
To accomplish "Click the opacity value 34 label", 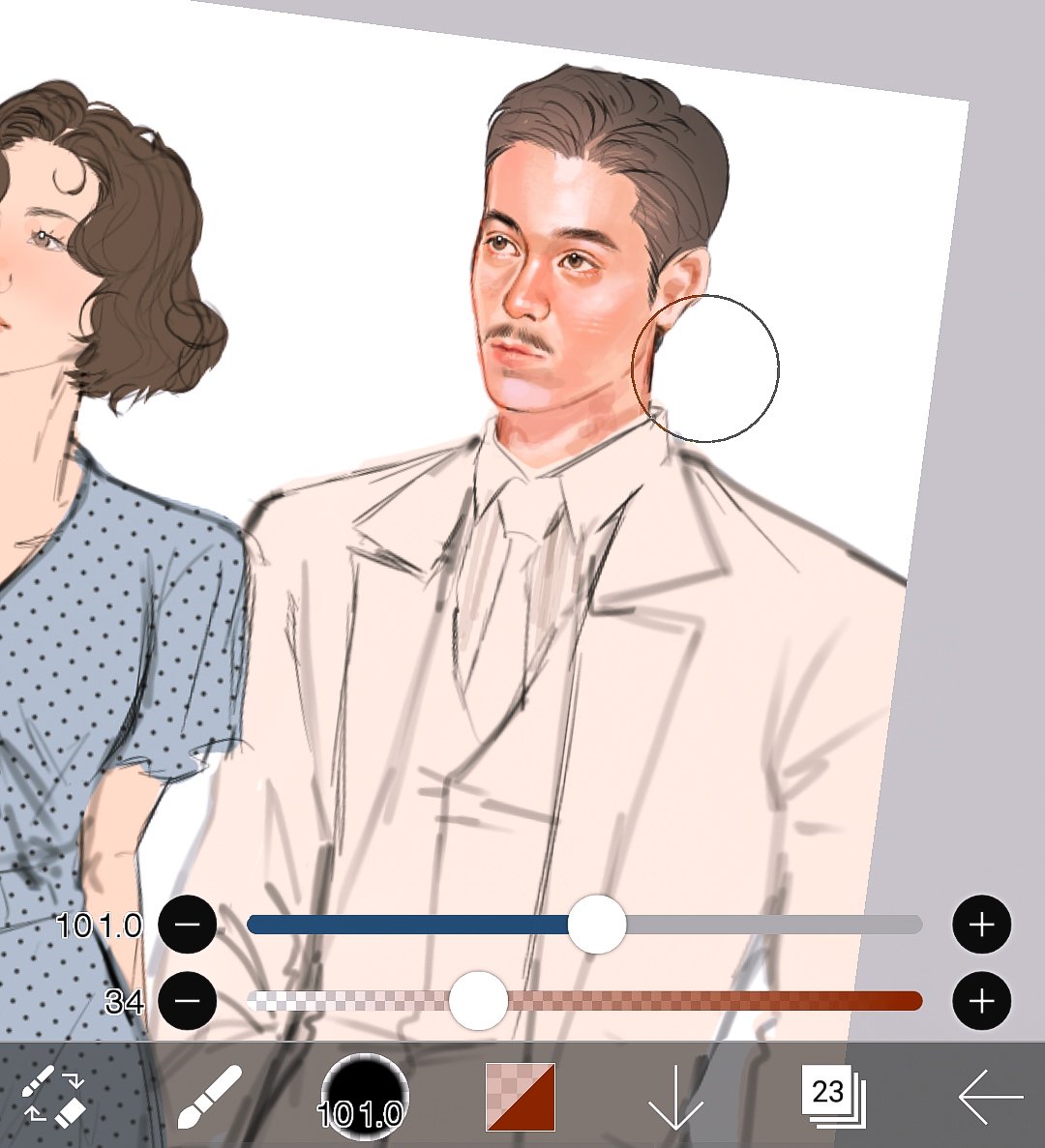I will pyautogui.click(x=125, y=1002).
